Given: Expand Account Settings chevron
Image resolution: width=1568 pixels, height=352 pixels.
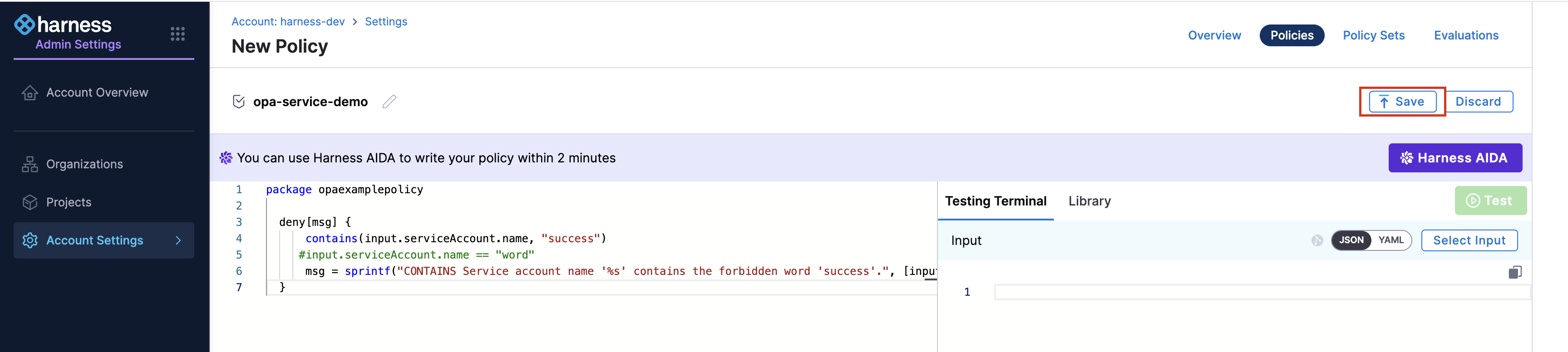Looking at the screenshot, I should coord(178,240).
